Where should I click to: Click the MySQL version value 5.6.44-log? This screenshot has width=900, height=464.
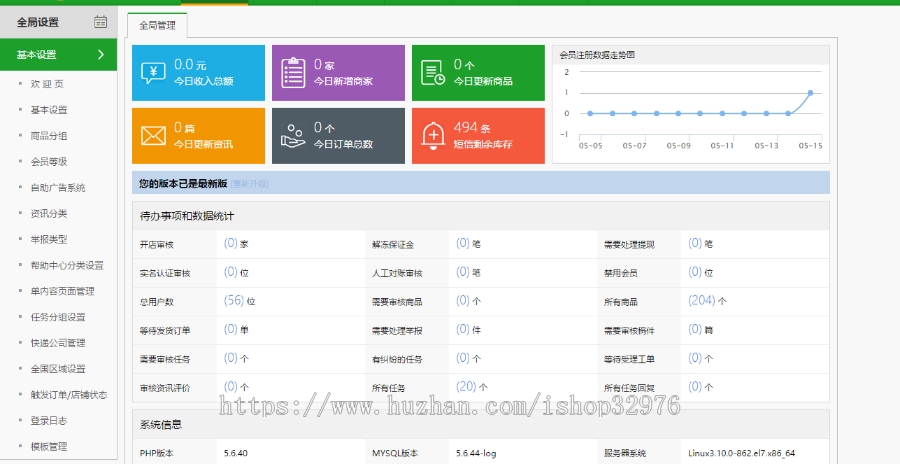pos(476,453)
